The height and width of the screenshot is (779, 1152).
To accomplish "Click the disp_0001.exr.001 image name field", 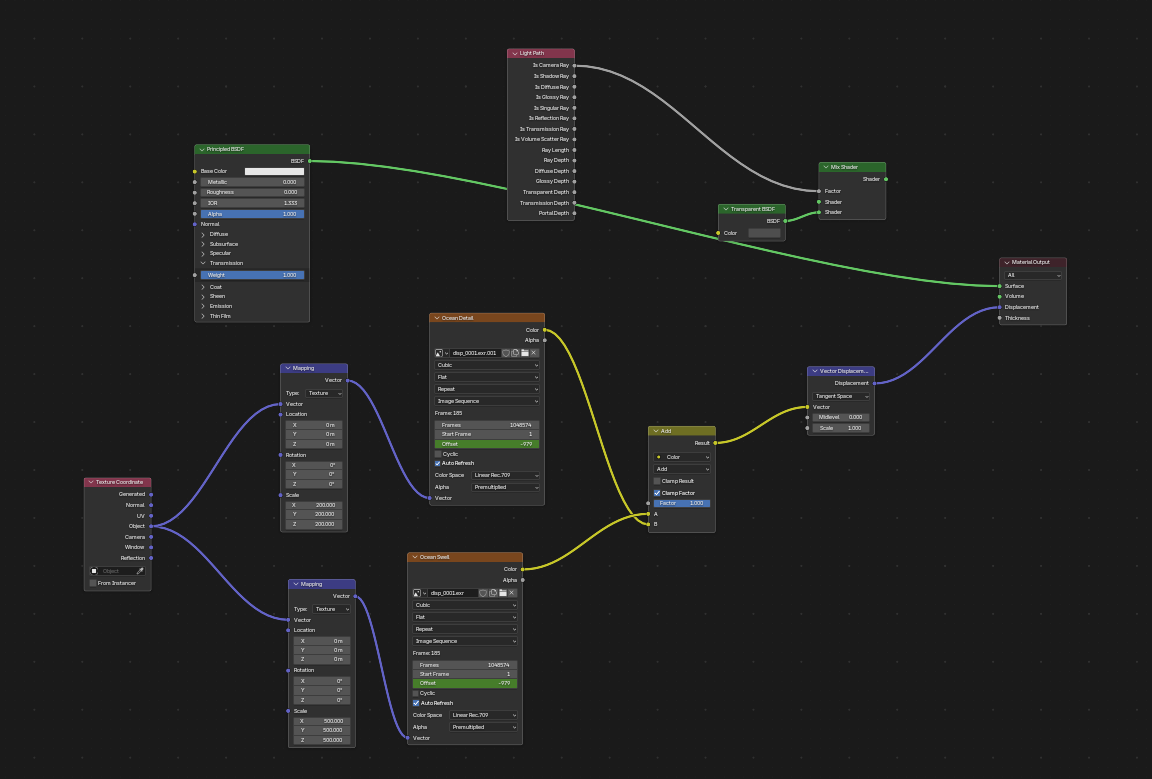I will (x=475, y=353).
